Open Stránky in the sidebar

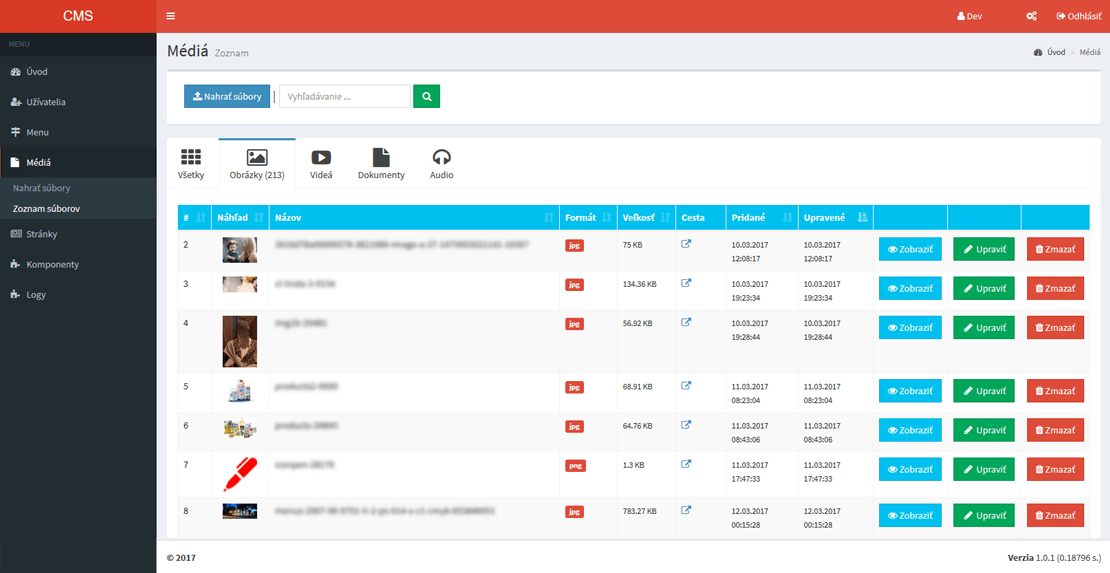point(78,234)
